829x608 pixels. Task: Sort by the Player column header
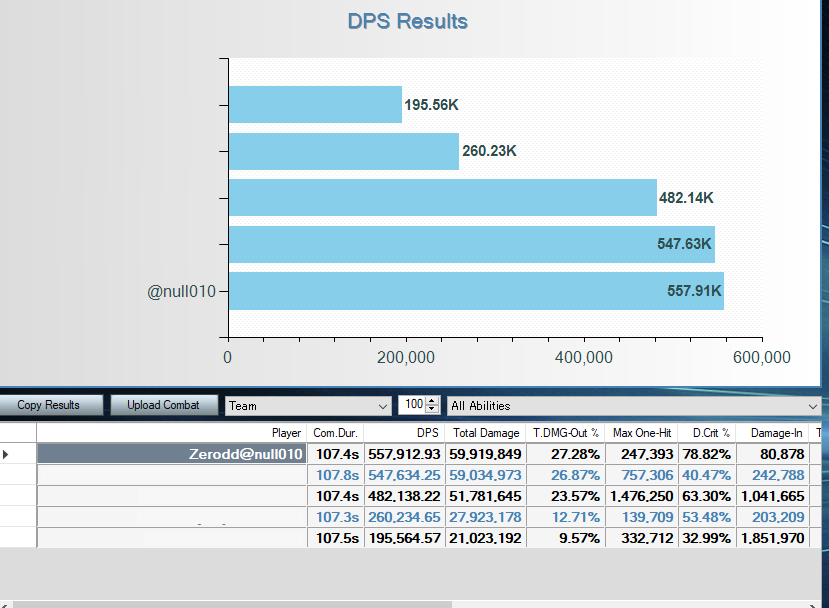click(170, 433)
